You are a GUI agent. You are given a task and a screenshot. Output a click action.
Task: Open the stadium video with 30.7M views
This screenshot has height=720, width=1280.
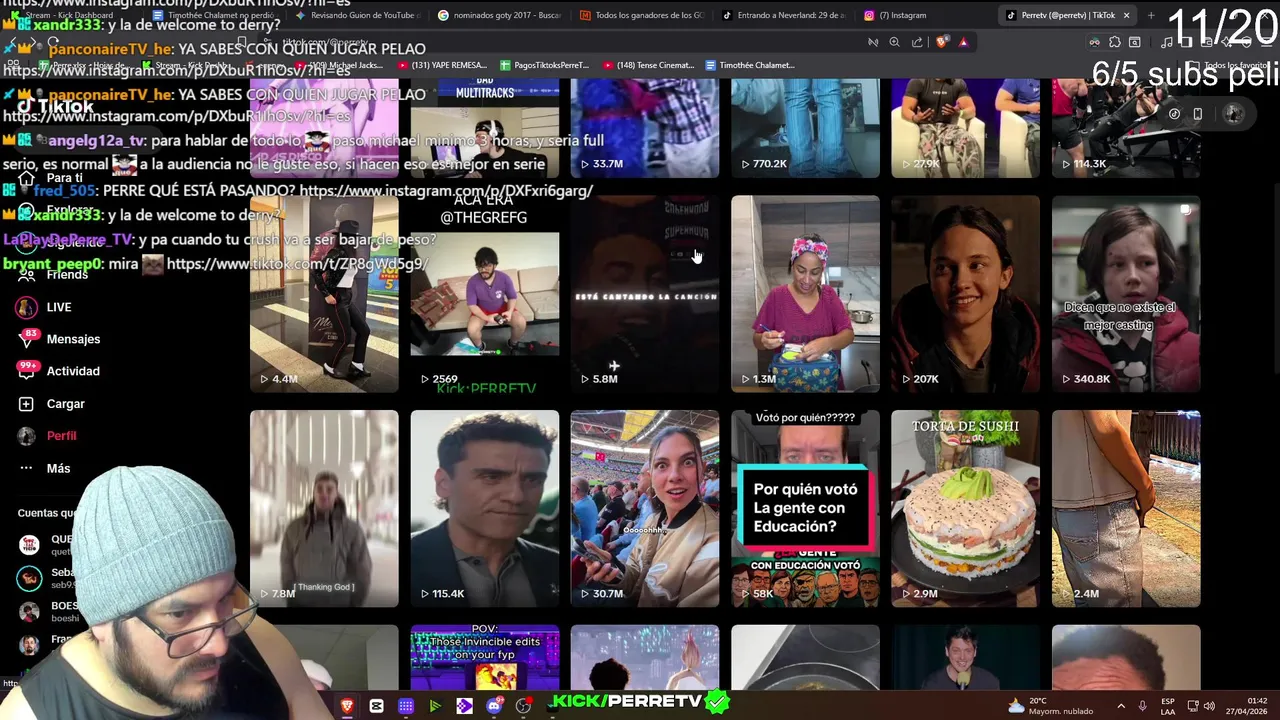point(645,508)
